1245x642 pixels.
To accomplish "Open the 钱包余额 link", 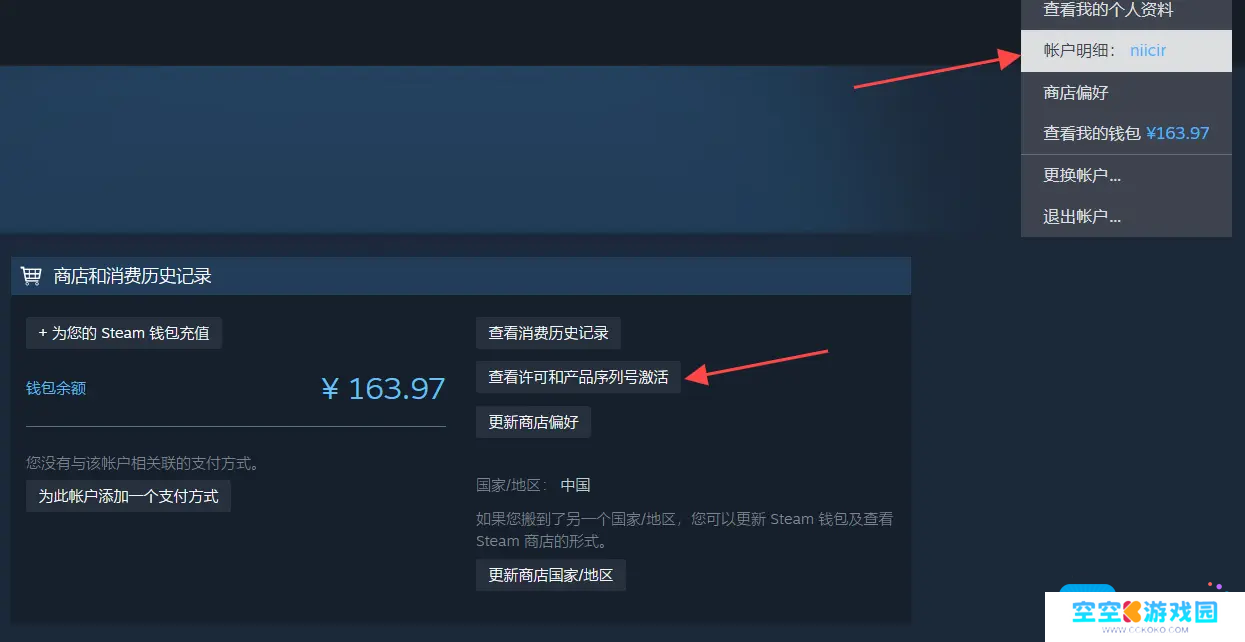I will 56,388.
